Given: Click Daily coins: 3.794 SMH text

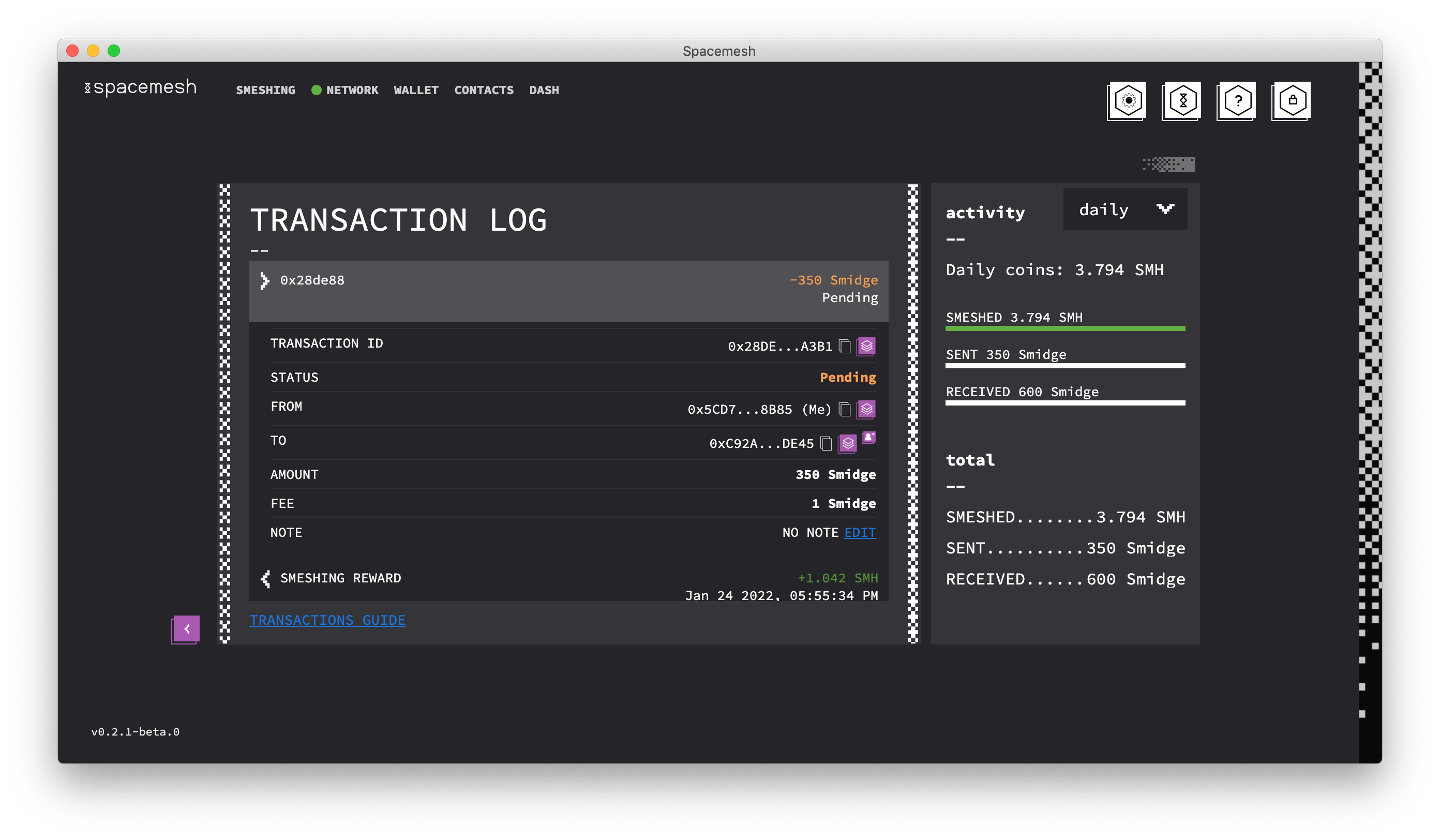Looking at the screenshot, I should 1055,269.
